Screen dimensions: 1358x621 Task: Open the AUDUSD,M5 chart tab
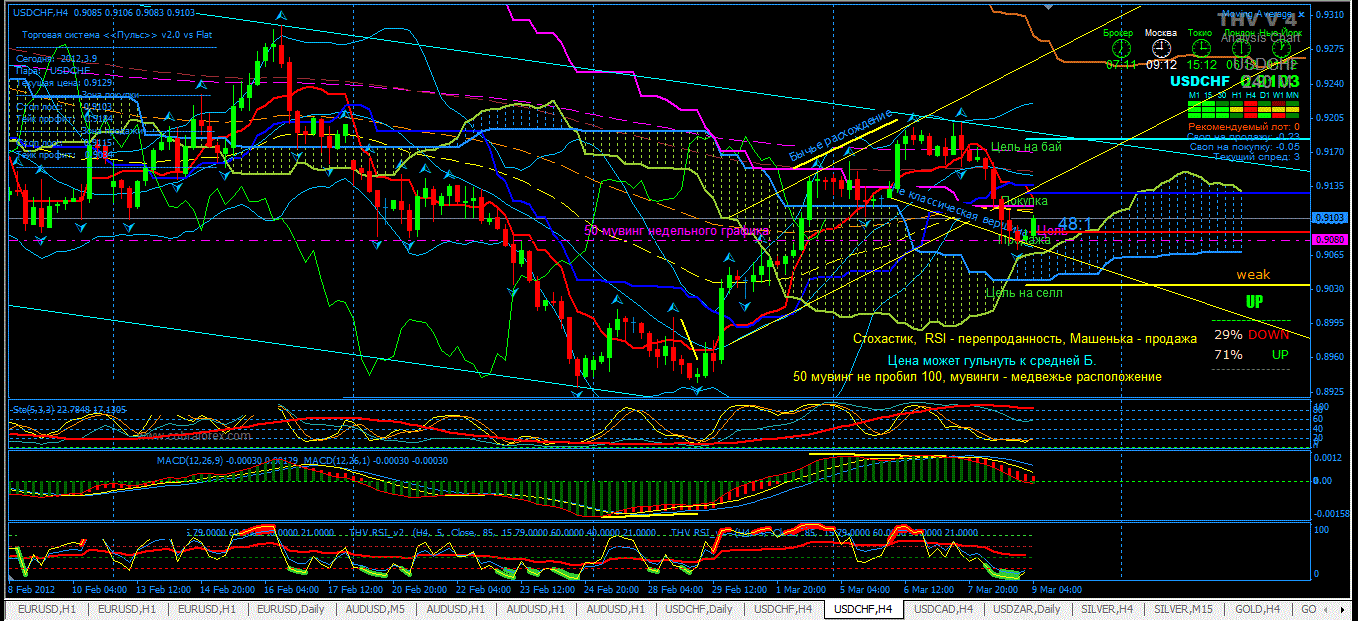(374, 608)
